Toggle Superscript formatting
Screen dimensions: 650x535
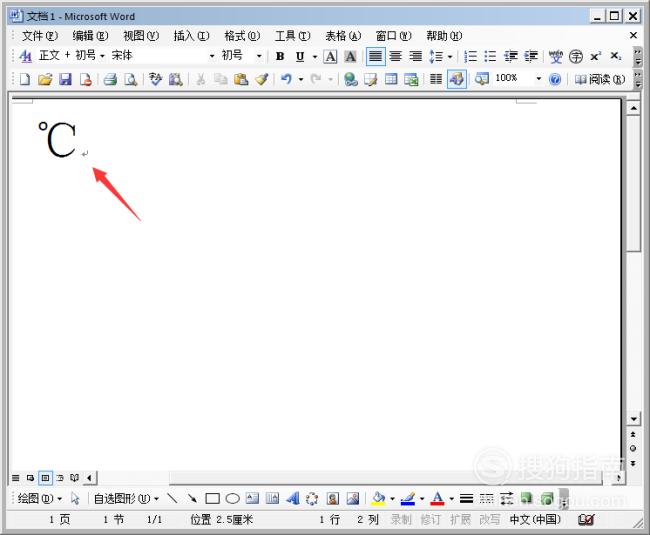coord(596,56)
